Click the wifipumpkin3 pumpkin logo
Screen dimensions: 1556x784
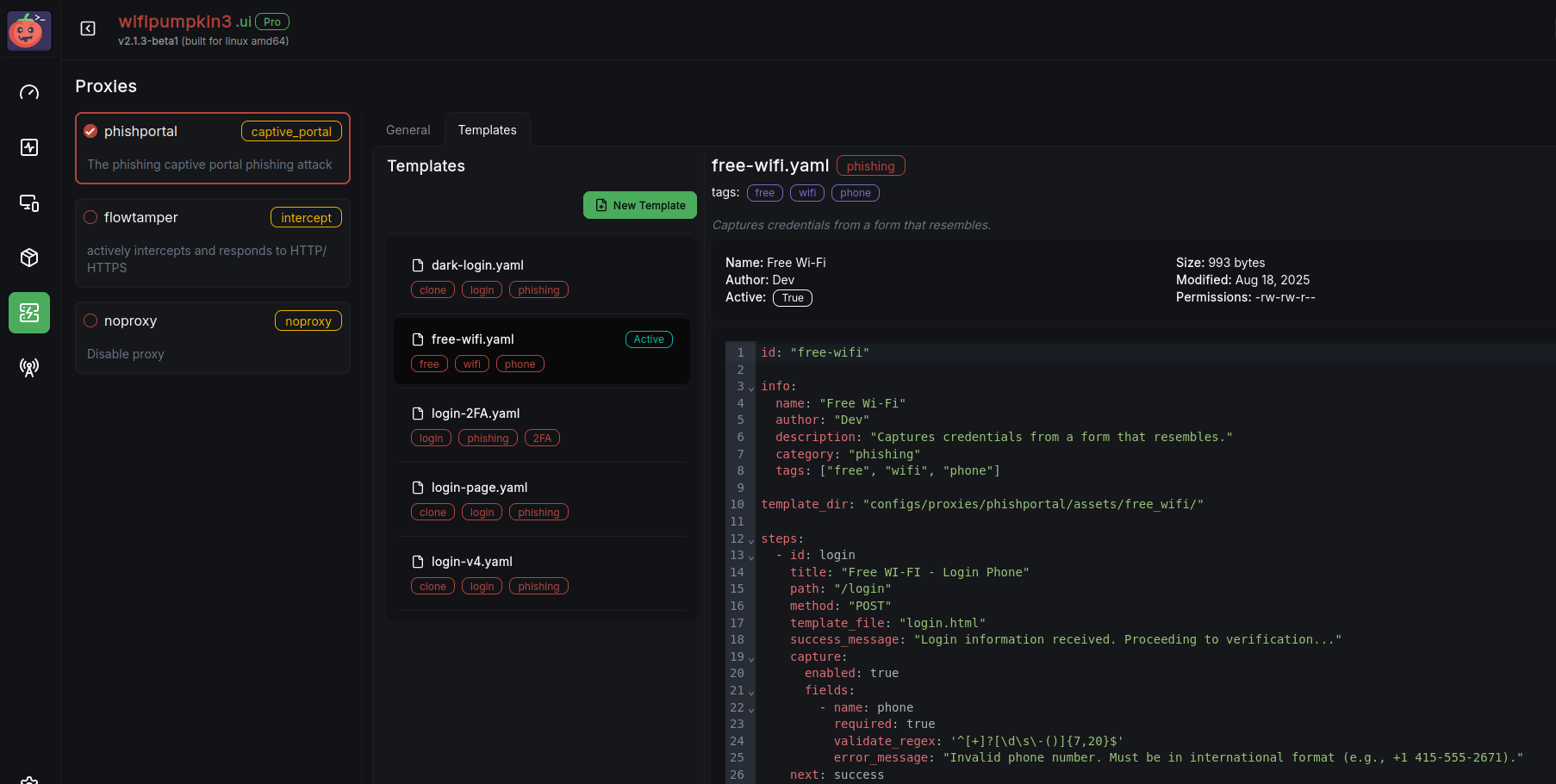tap(29, 30)
